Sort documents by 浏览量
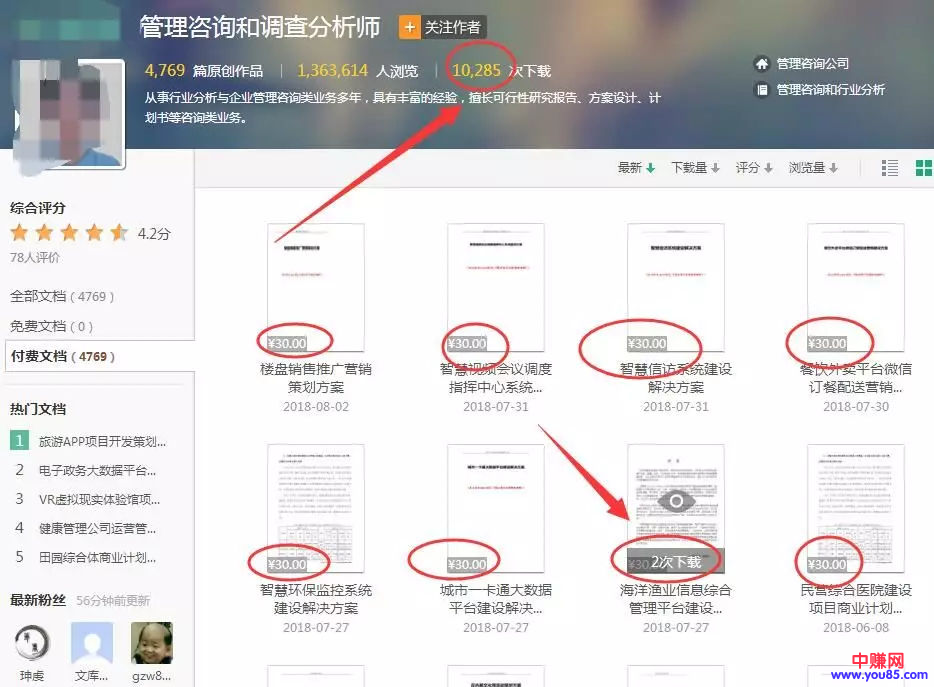 pos(813,168)
